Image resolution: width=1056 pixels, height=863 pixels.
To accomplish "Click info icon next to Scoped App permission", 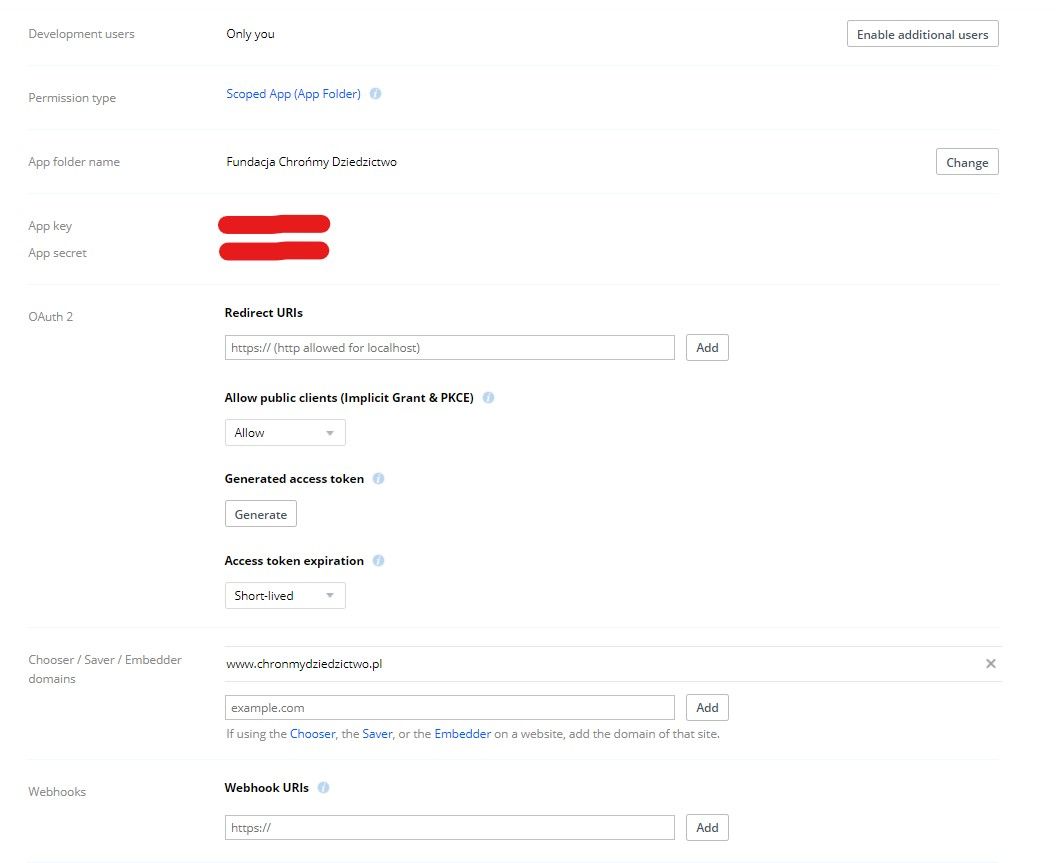I will [376, 94].
